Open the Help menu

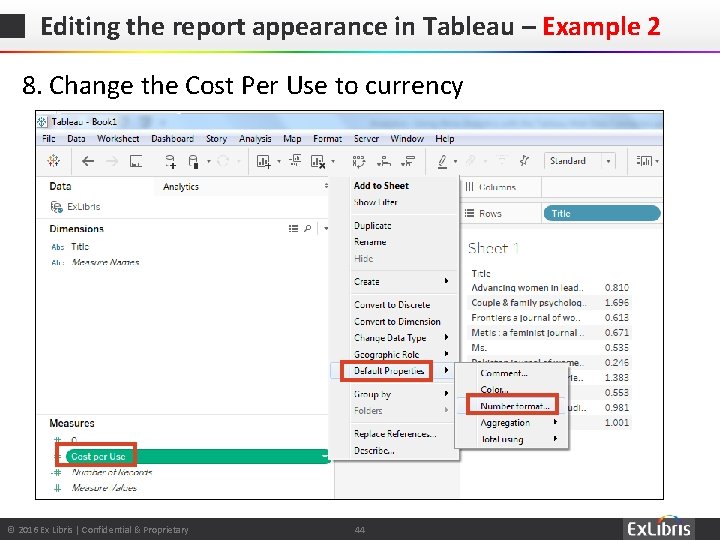click(444, 139)
